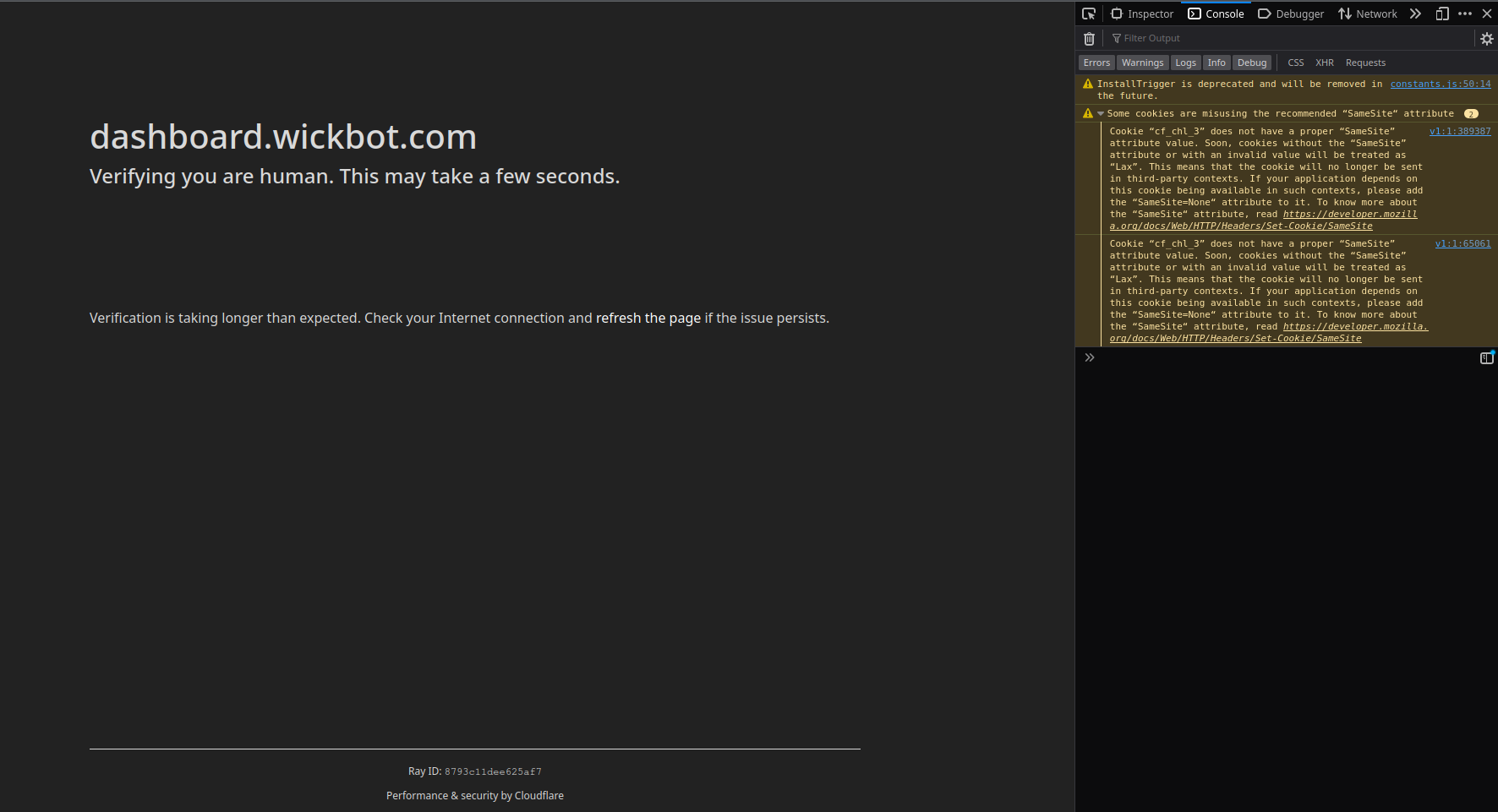Activate the element picker tool in DevTools
The image size is (1498, 812).
pos(1089,14)
